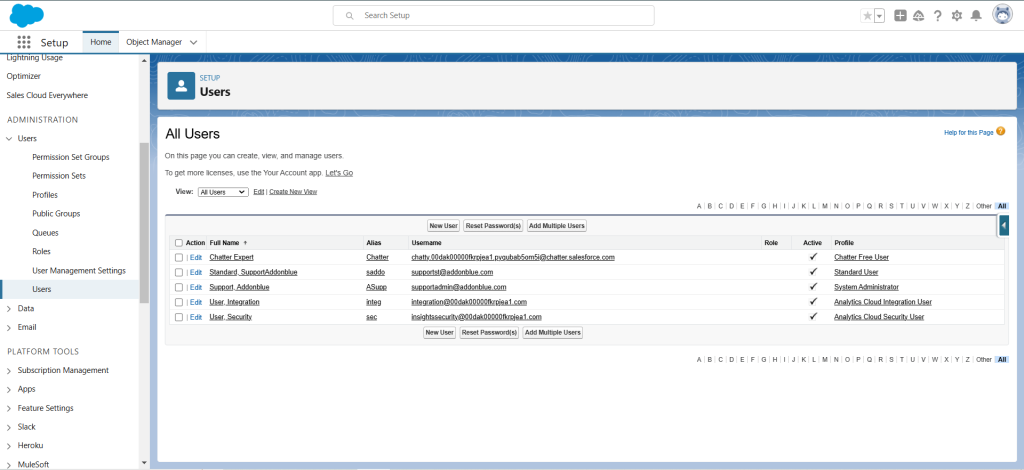Click the top Reset Password(s) button
Viewport: 1024px width, 470px height.
click(493, 226)
